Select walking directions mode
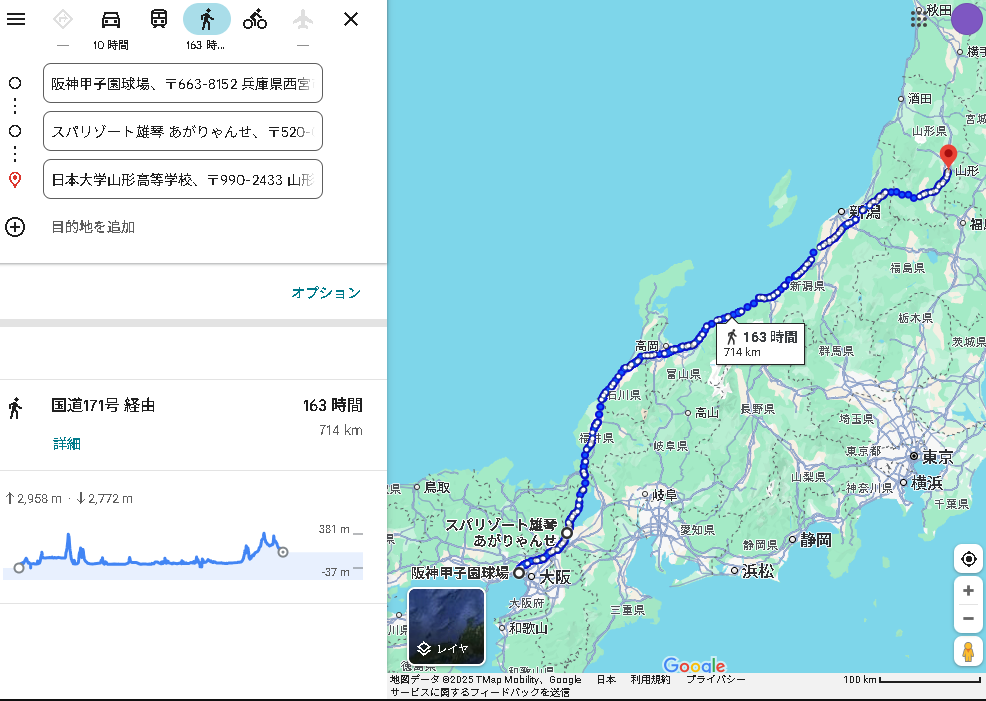This screenshot has height=701, width=986. (207, 19)
